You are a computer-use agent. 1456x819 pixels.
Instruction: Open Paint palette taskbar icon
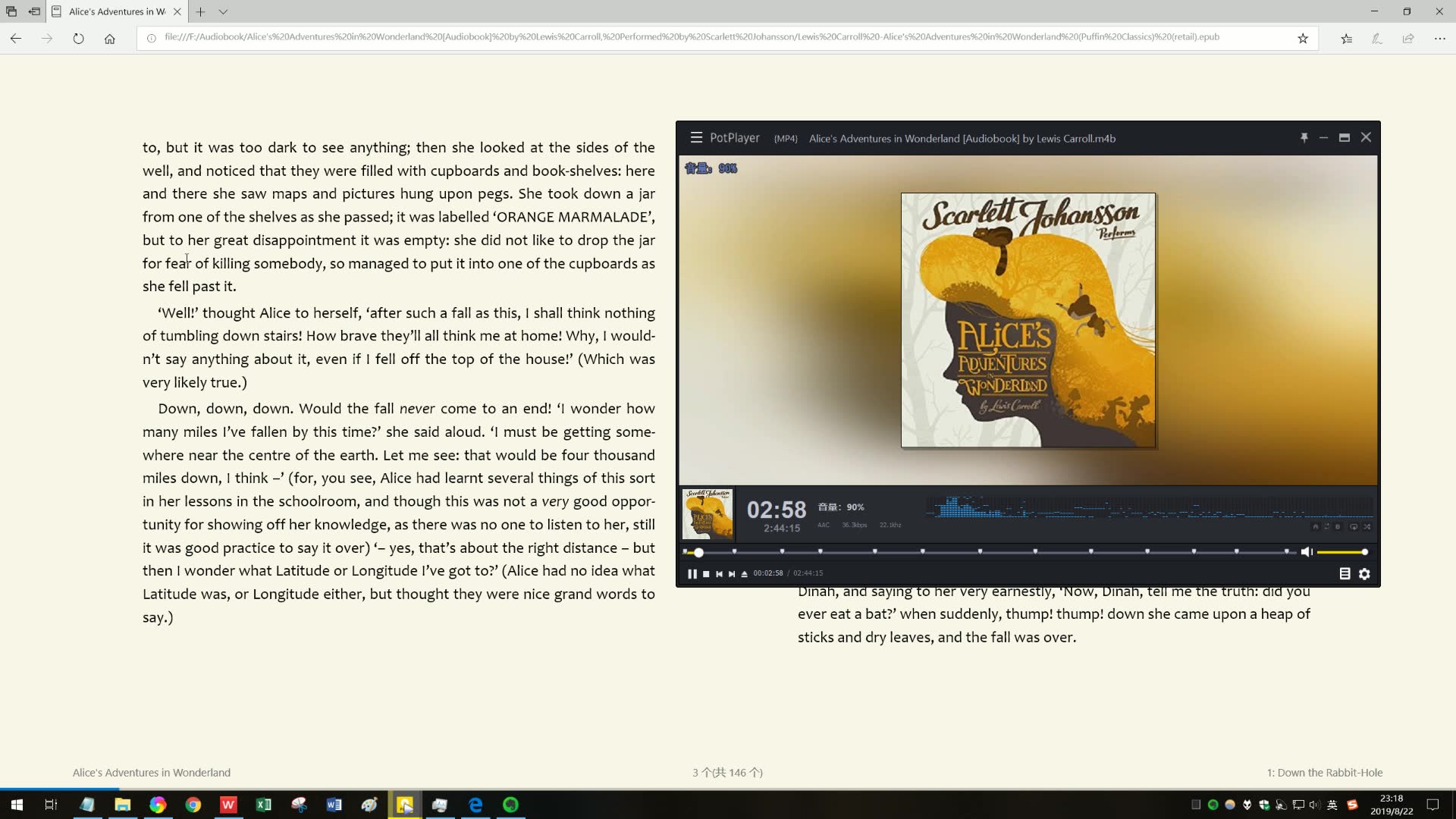pos(369,805)
